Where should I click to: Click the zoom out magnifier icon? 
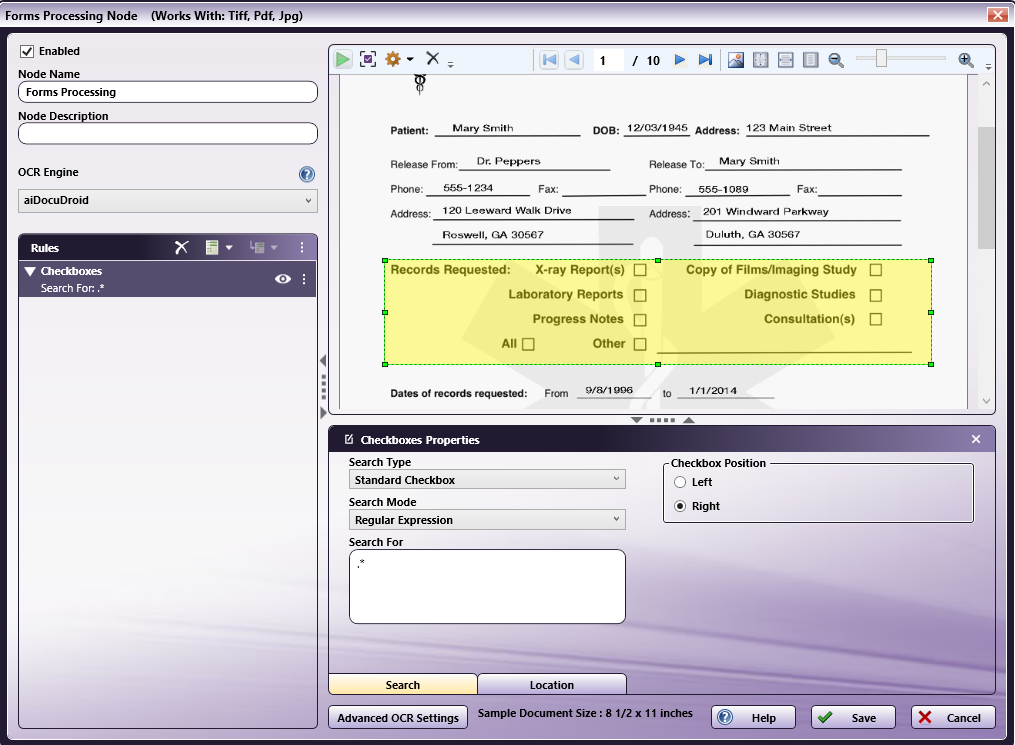[836, 60]
